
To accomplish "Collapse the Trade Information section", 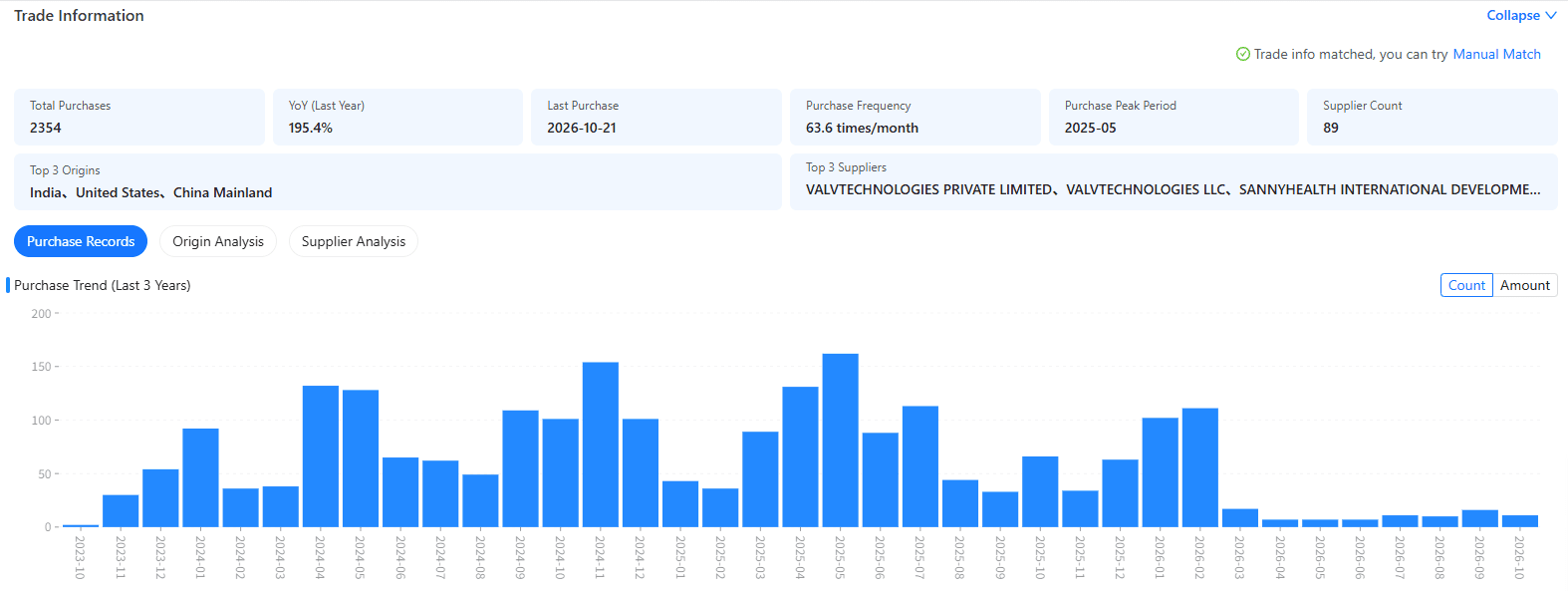I will (1521, 16).
